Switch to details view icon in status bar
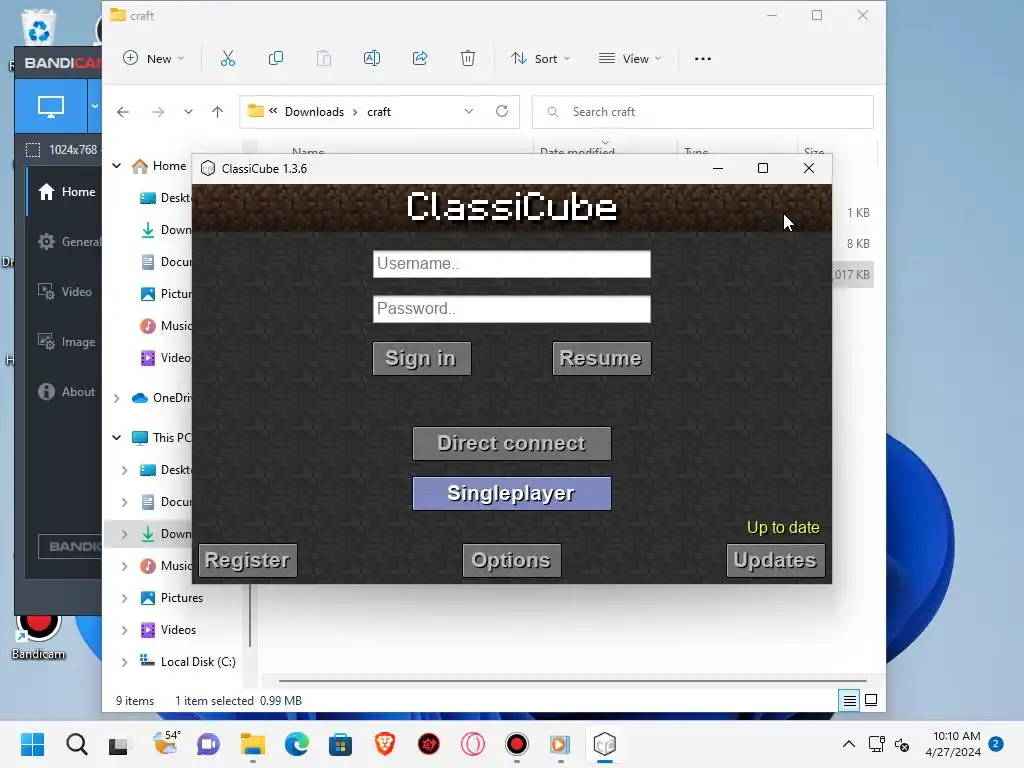Screen dimensions: 1024x768 850,701
